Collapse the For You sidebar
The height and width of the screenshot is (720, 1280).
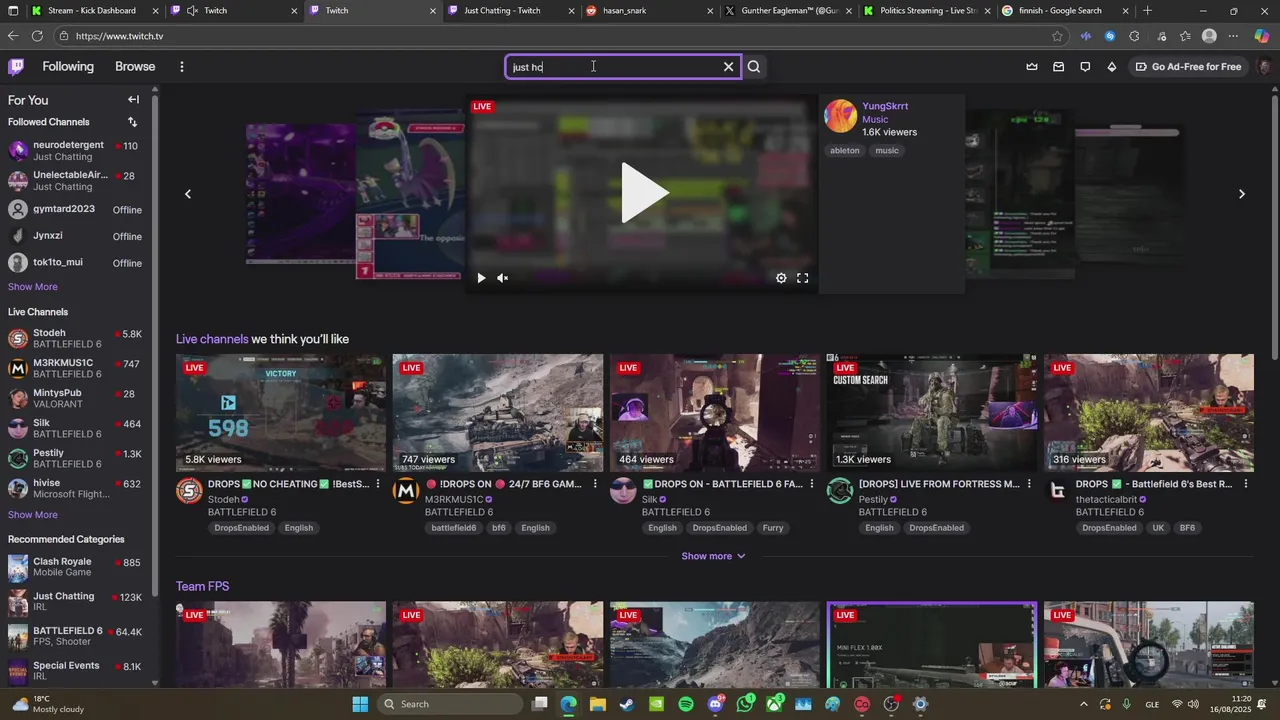click(x=133, y=100)
